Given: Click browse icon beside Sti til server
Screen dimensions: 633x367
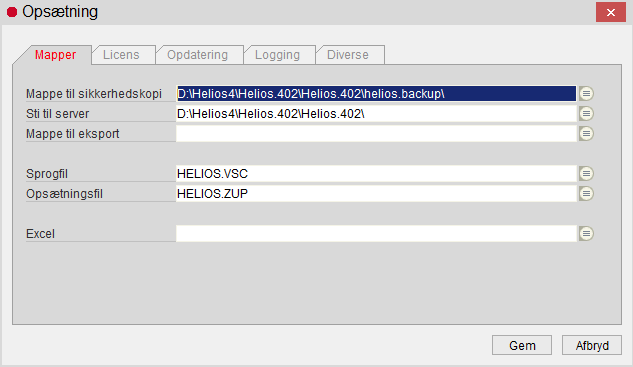Looking at the screenshot, I should 586,114.
